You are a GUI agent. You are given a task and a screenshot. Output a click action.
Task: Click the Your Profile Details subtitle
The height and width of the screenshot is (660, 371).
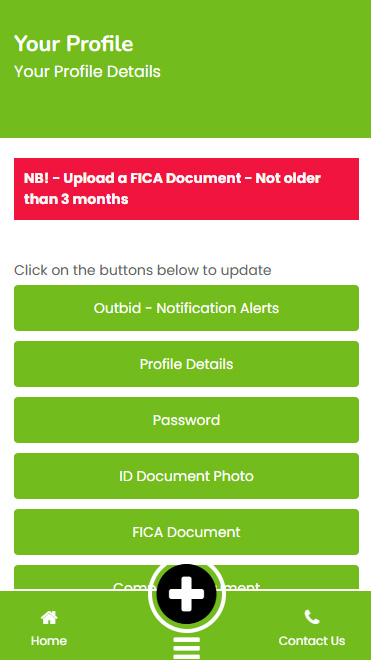[87, 72]
